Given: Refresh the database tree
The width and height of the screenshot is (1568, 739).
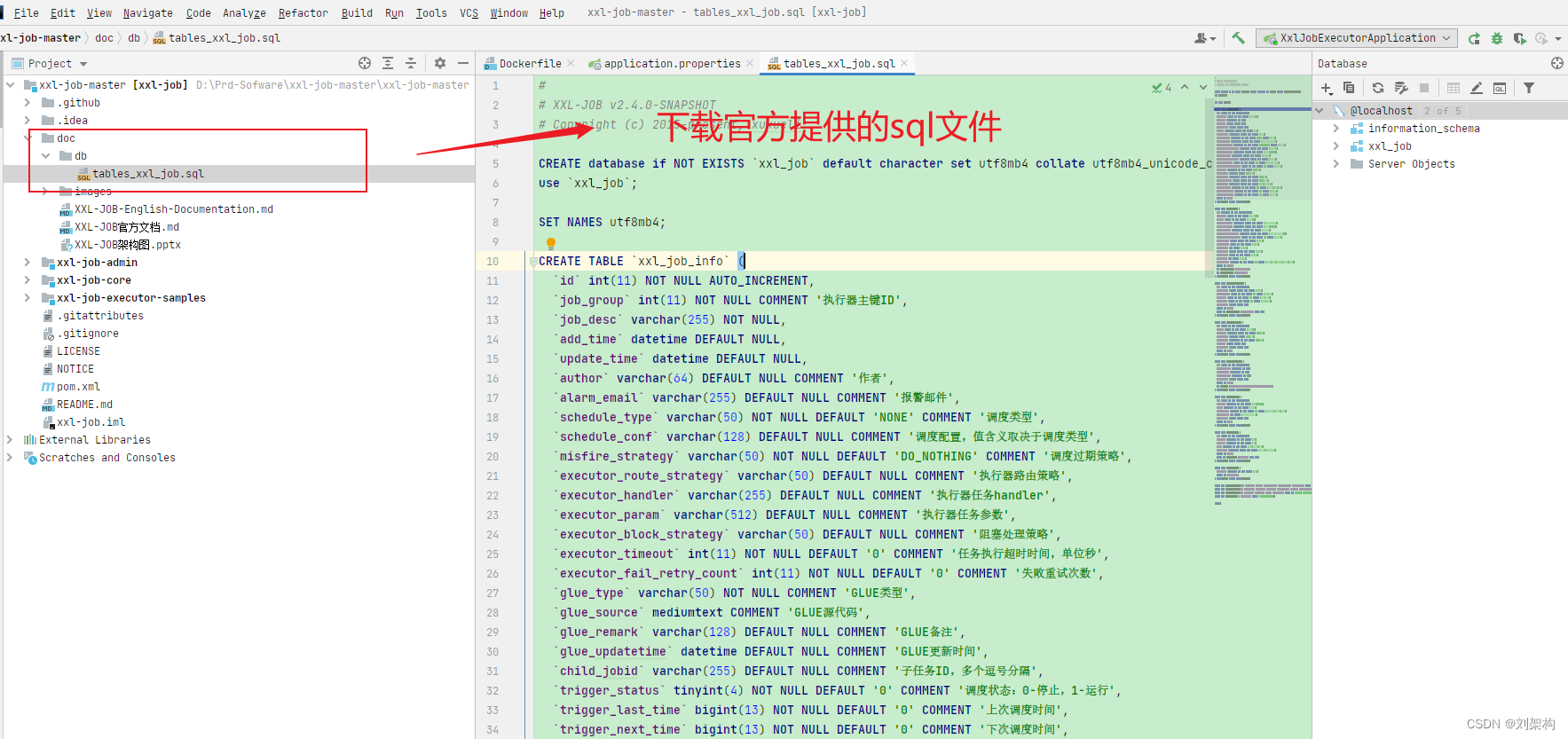Looking at the screenshot, I should pos(1378,88).
